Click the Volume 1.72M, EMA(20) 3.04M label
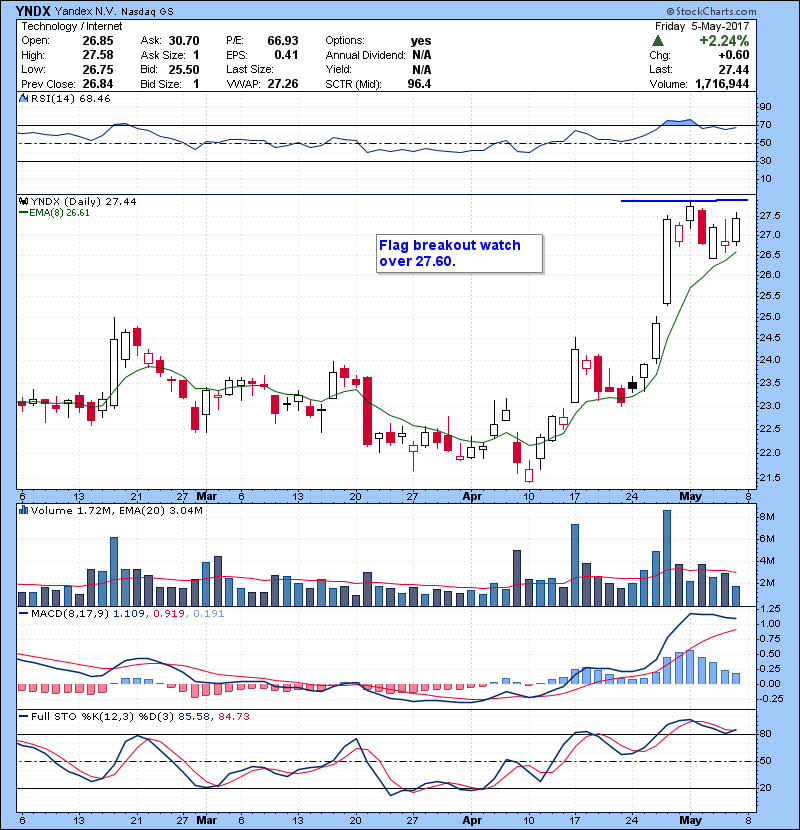Viewport: 800px width, 830px height. click(116, 510)
